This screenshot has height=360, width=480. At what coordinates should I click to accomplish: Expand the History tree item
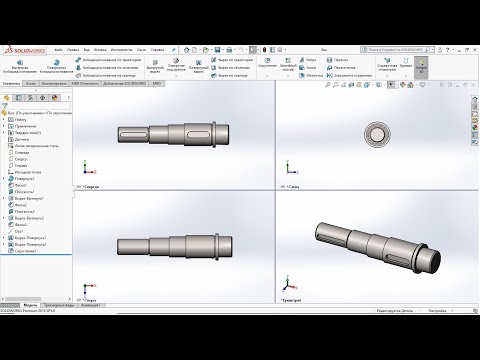[x=4, y=119]
